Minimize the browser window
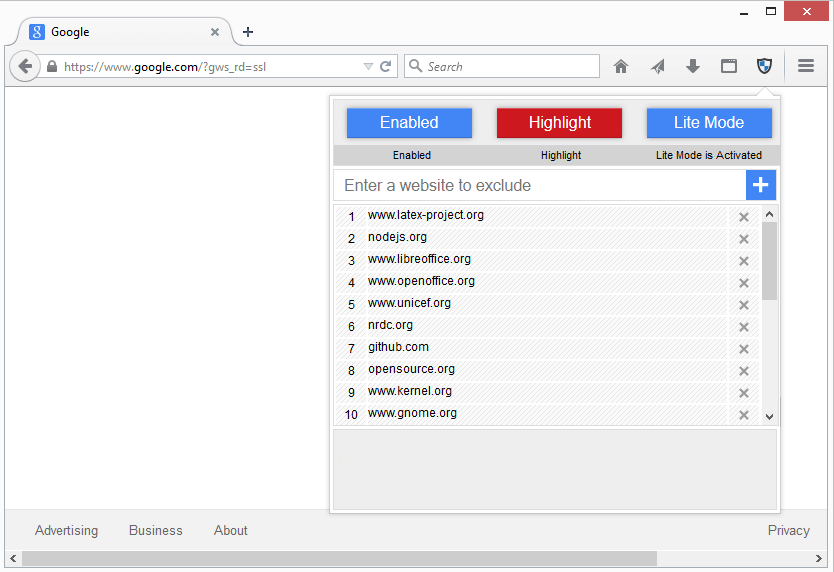Screen dimensions: 834x572 pyautogui.click(x=744, y=12)
